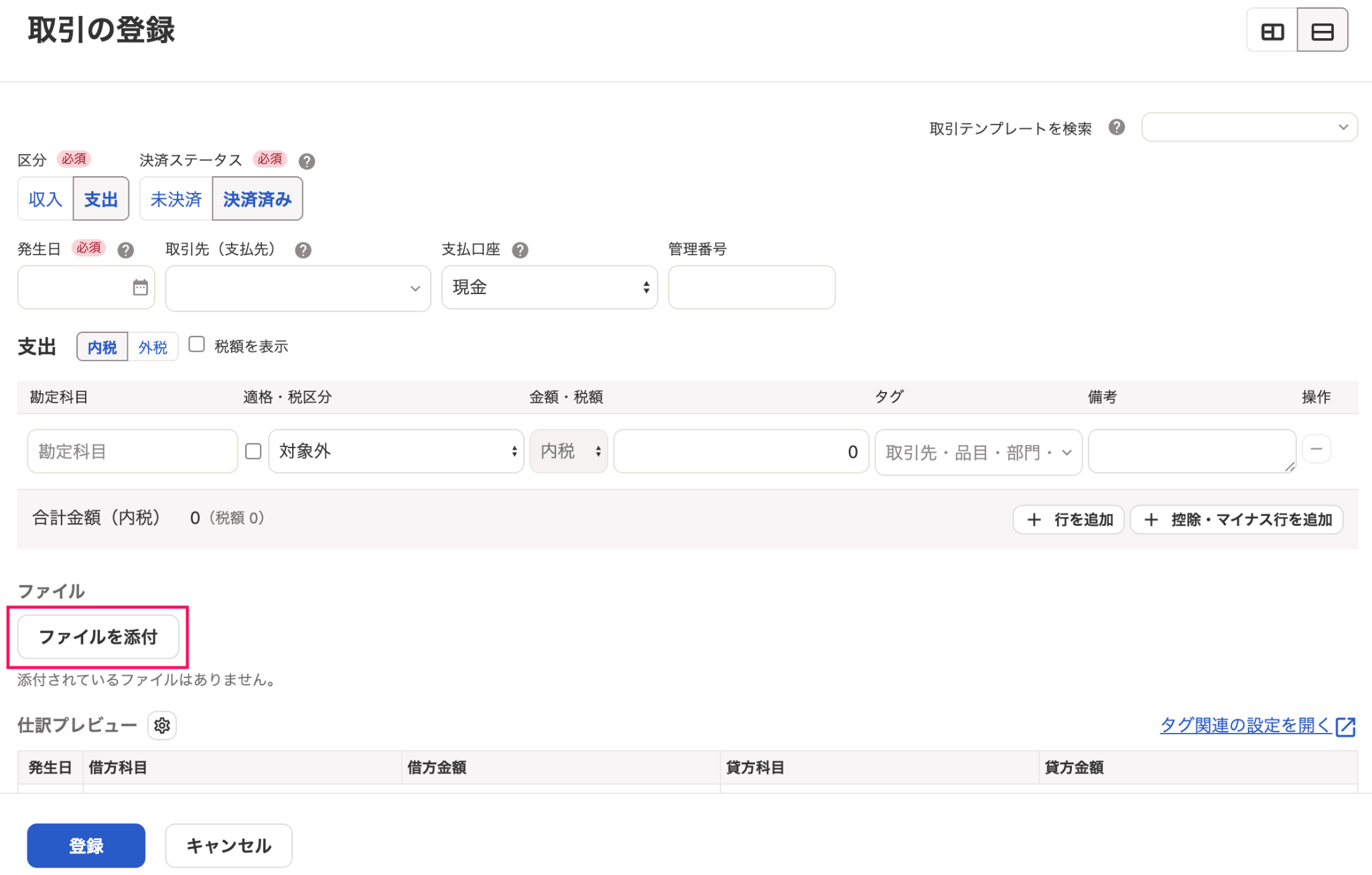The height and width of the screenshot is (875, 1372).
Task: Switch to single-pane layout icon
Action: pos(1322,31)
